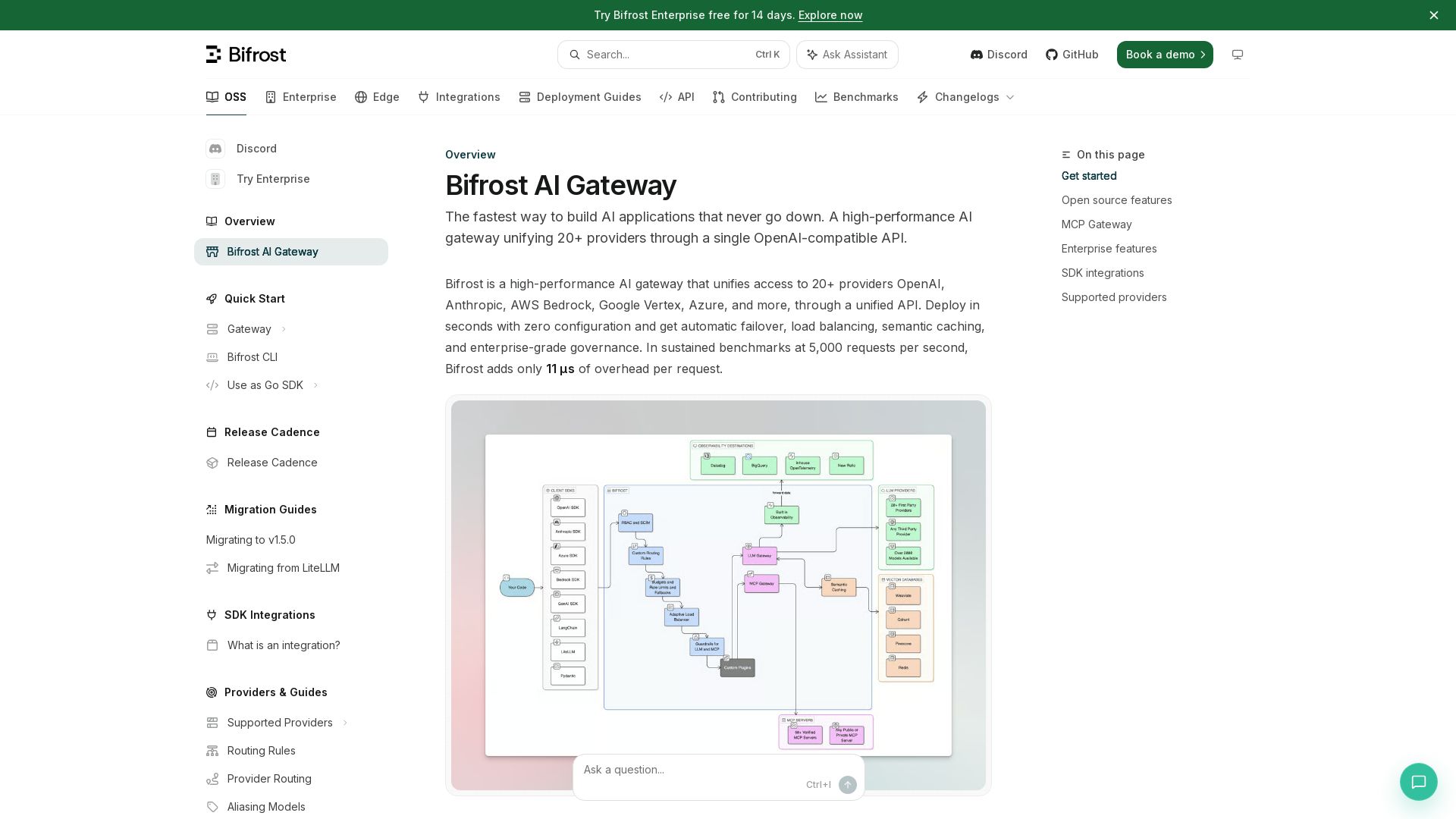Image resolution: width=1456 pixels, height=819 pixels.
Task: Open the Explore now banner link
Action: tap(830, 15)
